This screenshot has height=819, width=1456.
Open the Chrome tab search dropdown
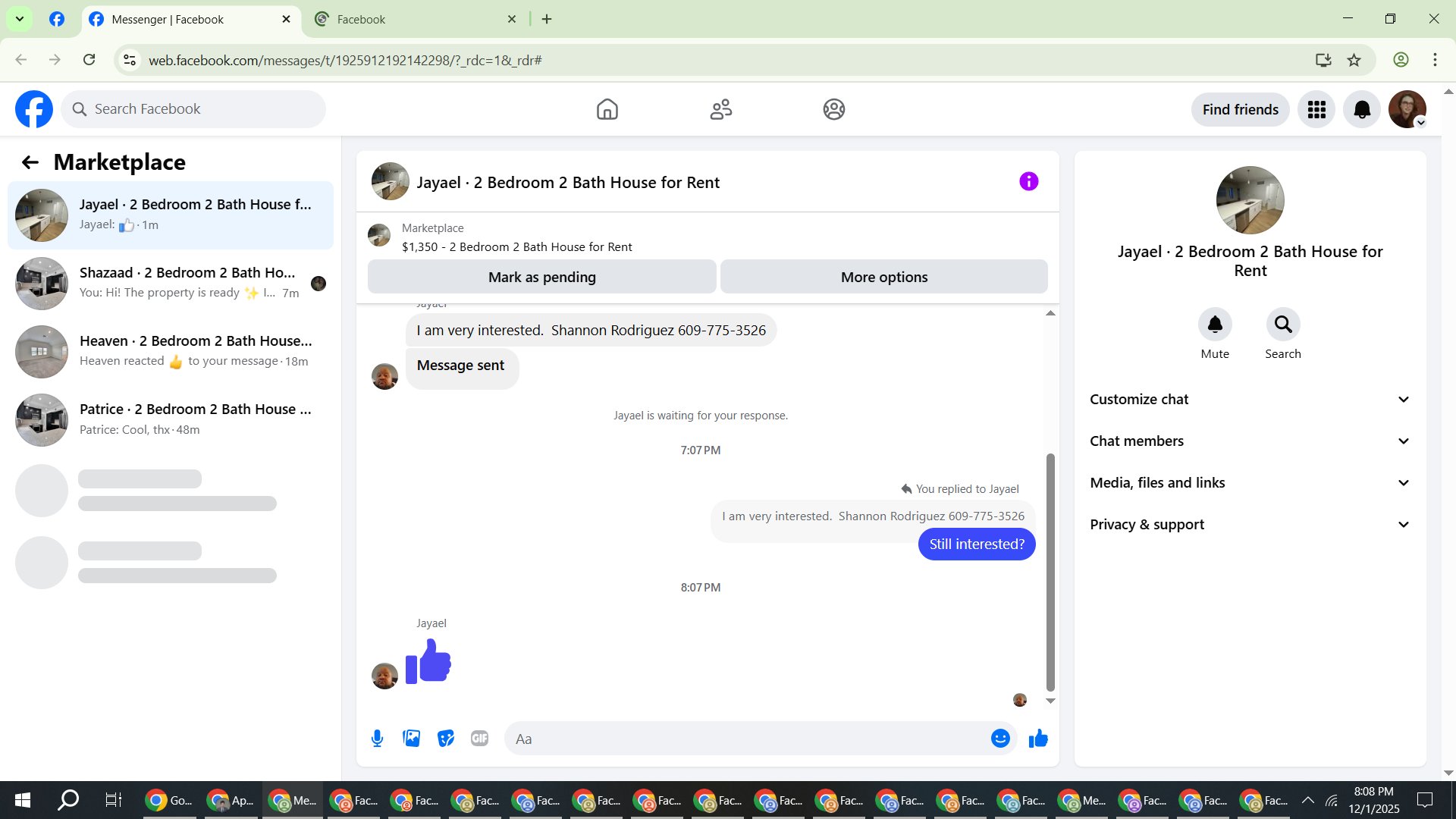20,19
